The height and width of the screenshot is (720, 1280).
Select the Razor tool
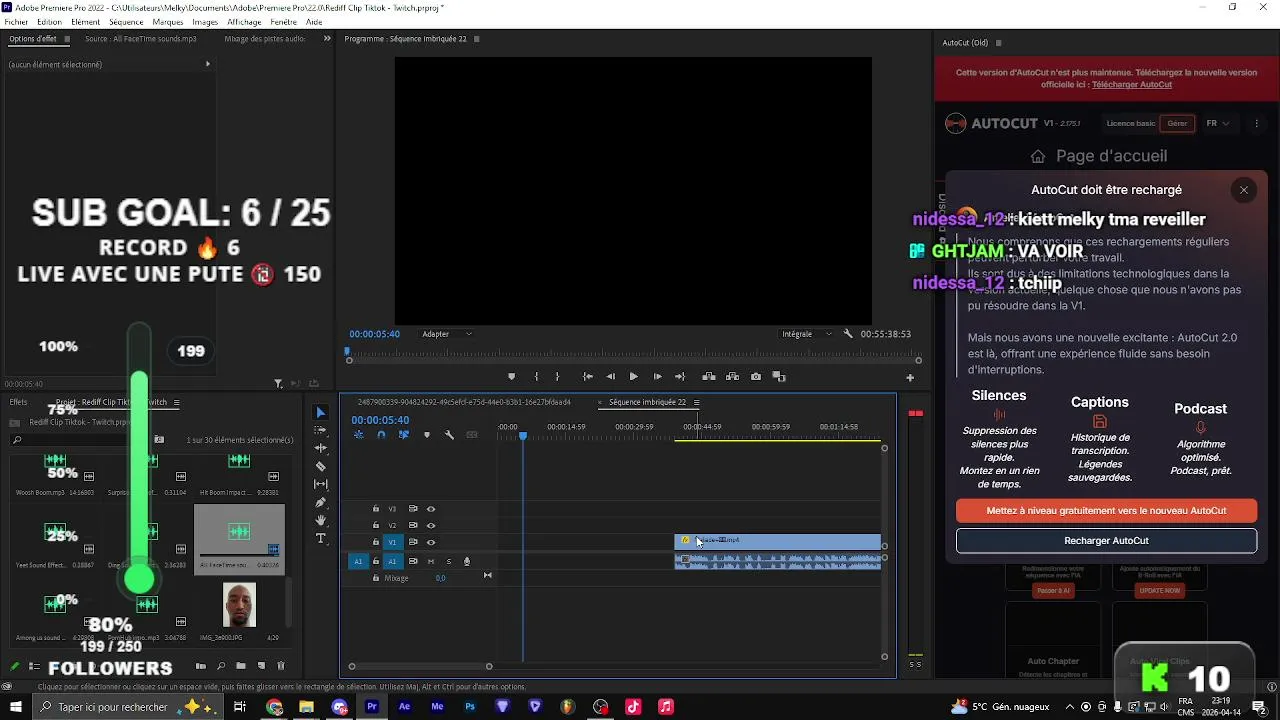click(320, 466)
